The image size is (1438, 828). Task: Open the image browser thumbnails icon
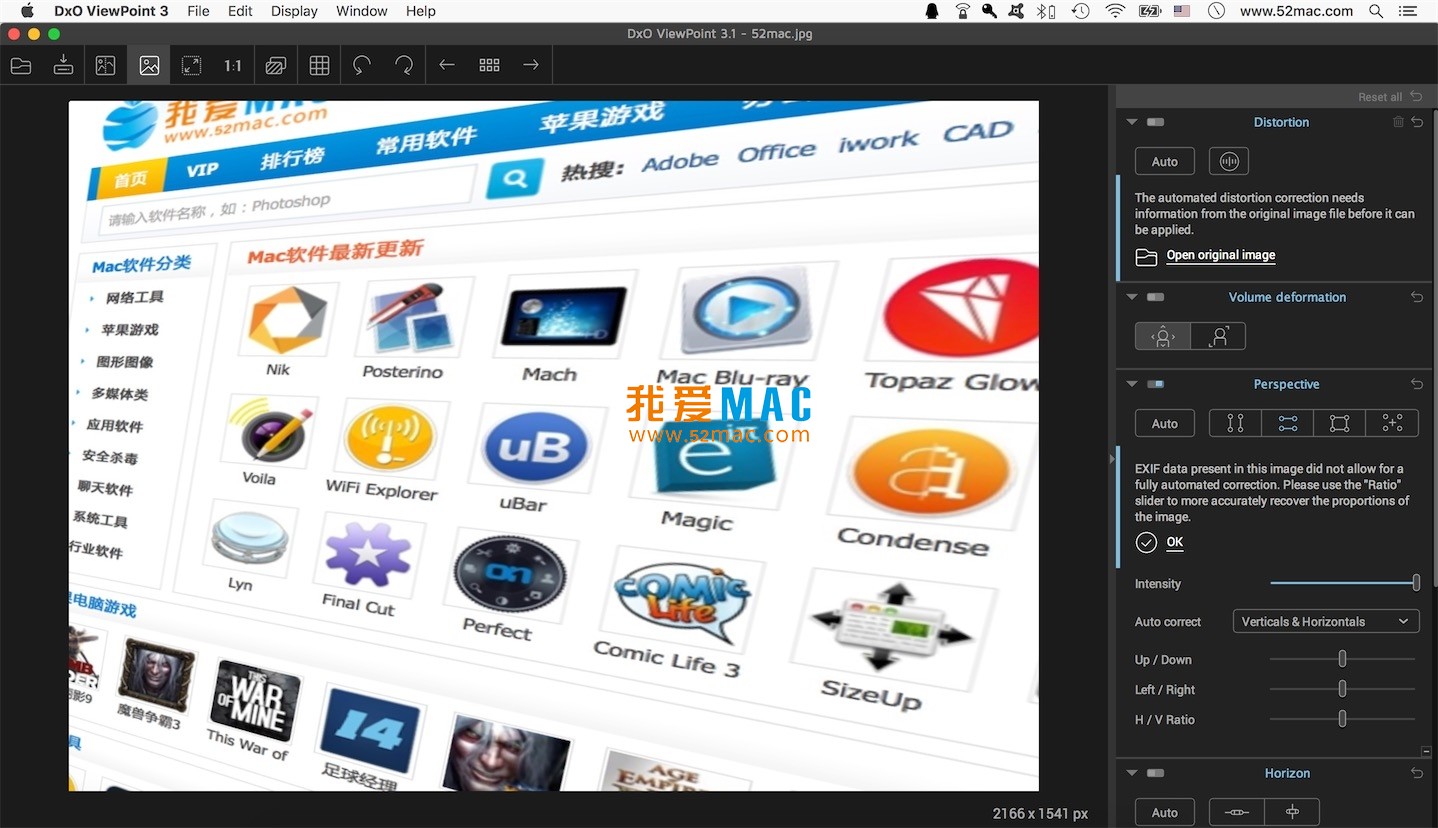[x=489, y=65]
